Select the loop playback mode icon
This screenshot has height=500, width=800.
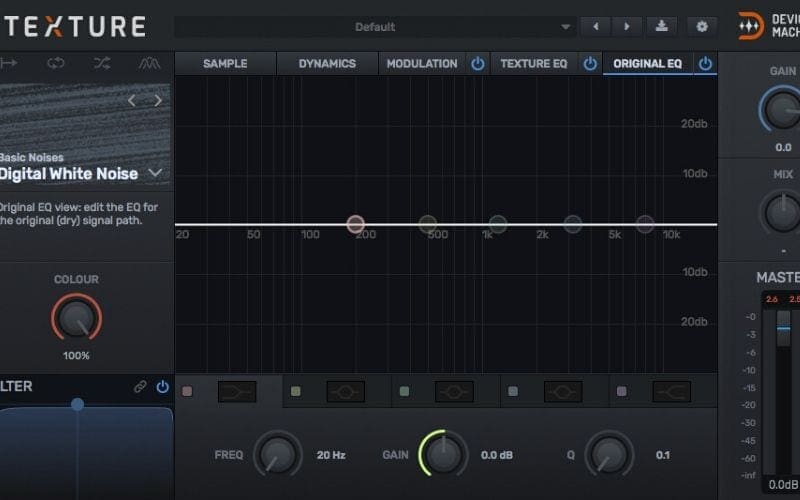click(56, 63)
